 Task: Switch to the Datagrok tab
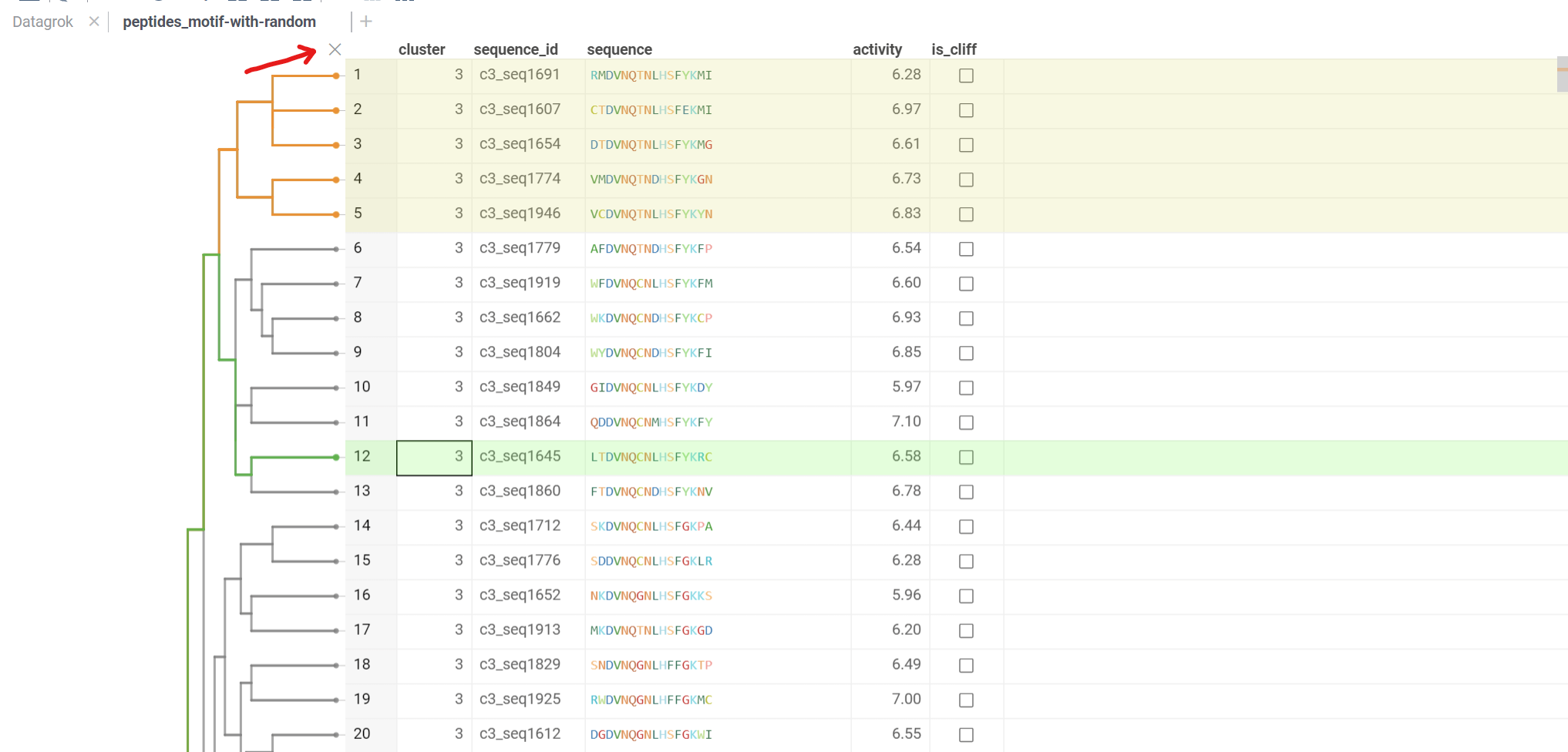tap(42, 22)
